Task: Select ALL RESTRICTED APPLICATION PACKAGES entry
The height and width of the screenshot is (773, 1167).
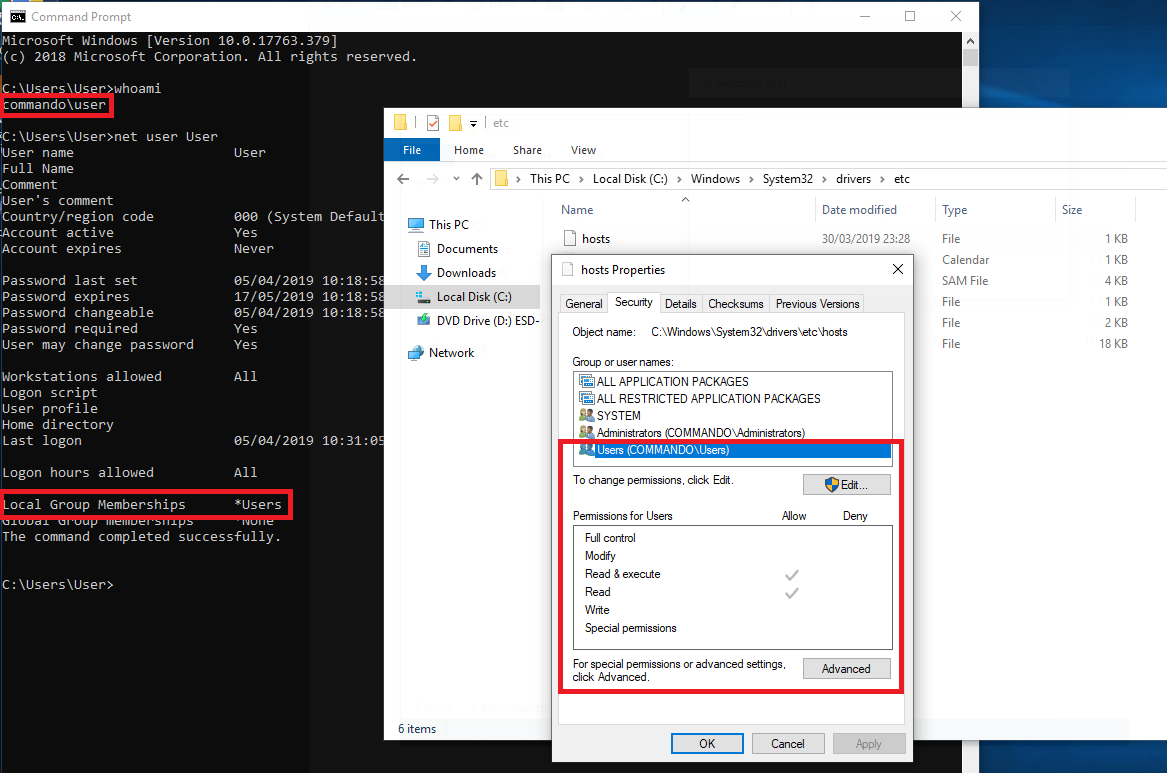Action: [x=708, y=399]
